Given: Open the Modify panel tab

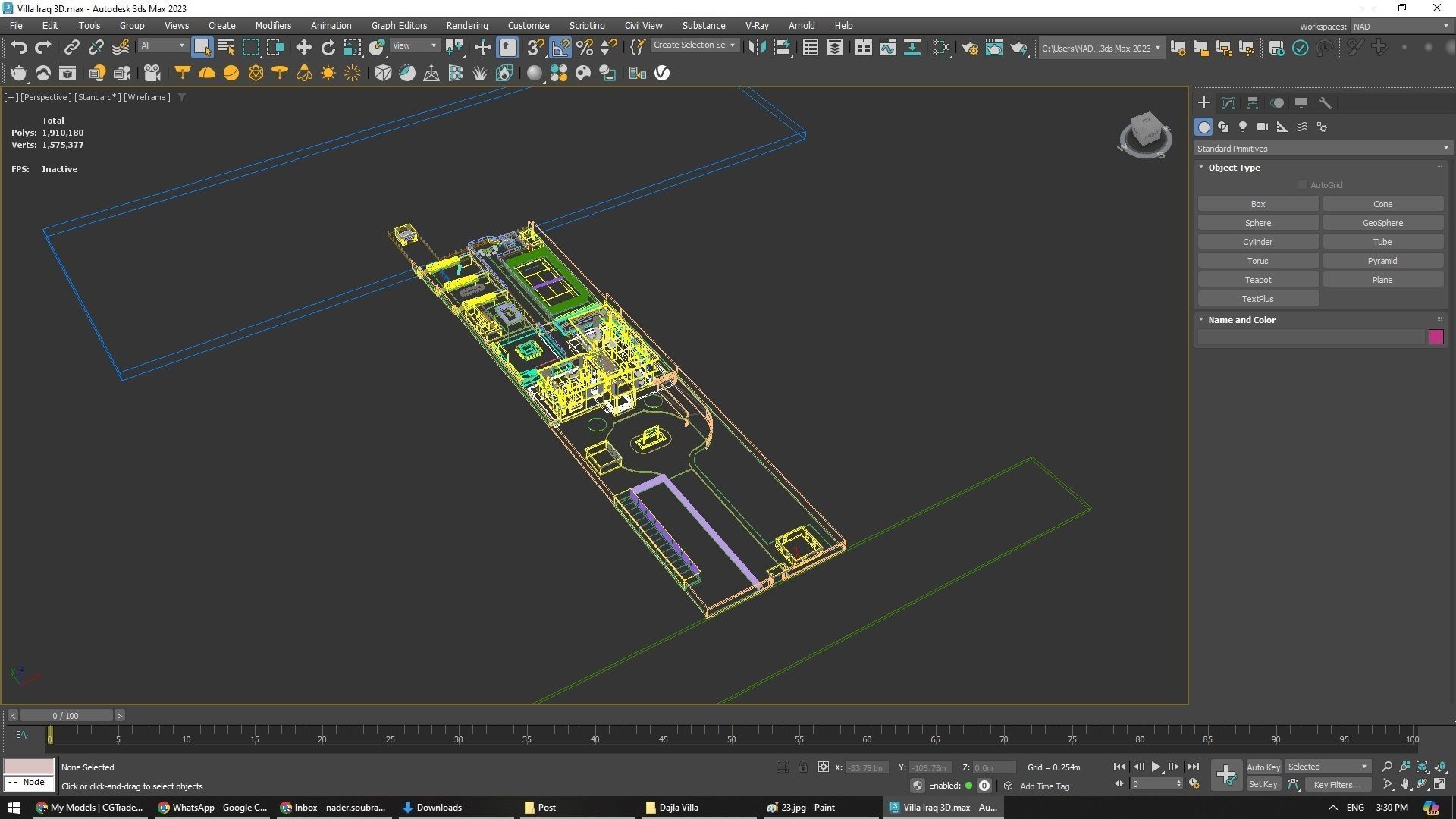Looking at the screenshot, I should pos(1228,103).
